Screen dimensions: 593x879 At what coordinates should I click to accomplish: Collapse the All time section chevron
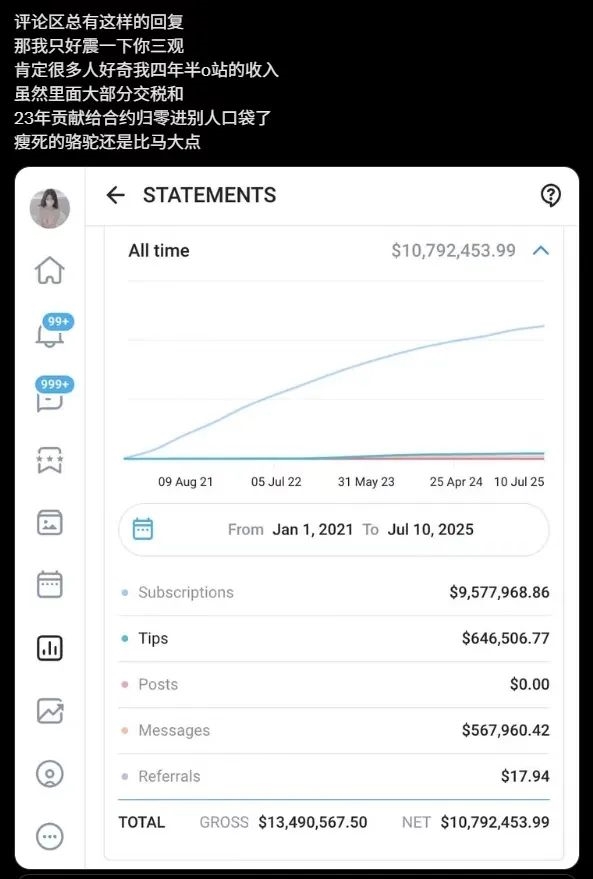click(541, 251)
